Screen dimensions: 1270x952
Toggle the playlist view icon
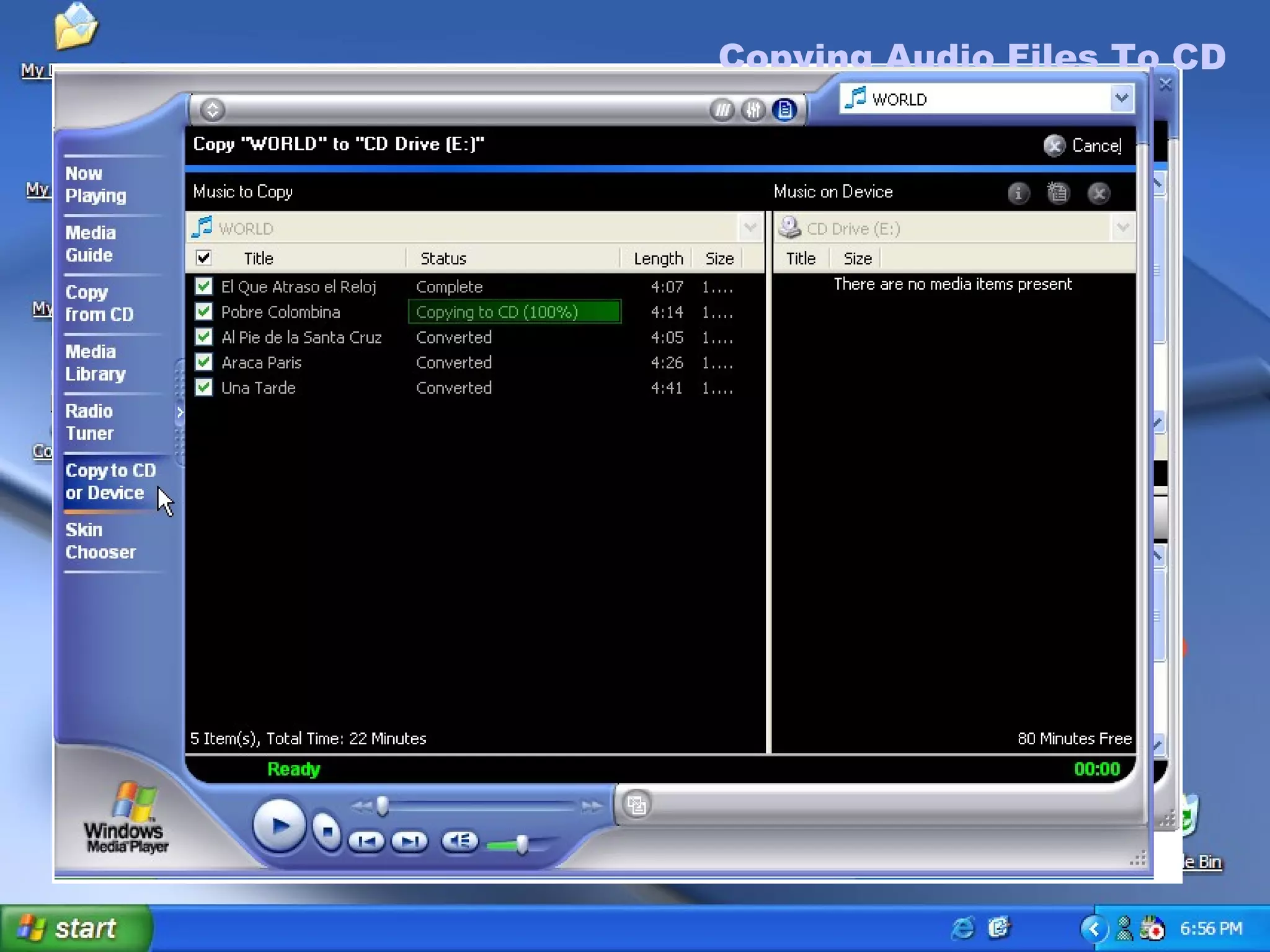point(785,110)
